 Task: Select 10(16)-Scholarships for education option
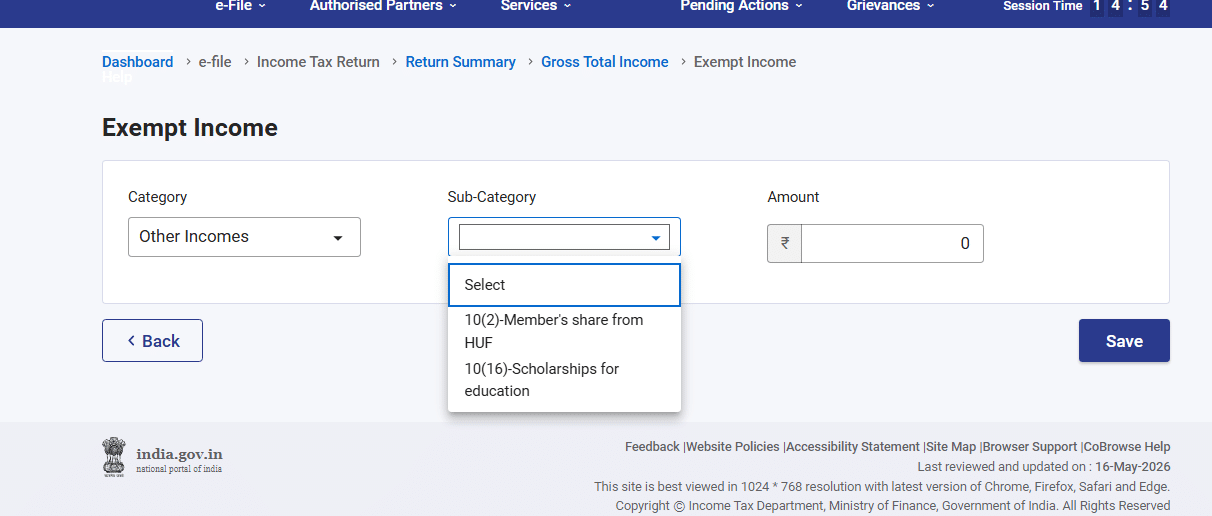pos(564,380)
